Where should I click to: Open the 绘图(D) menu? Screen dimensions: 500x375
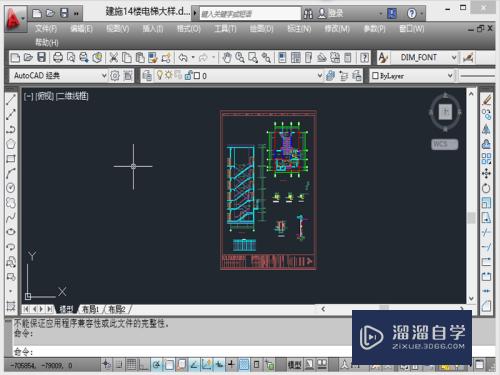pyautogui.click(x=262, y=29)
